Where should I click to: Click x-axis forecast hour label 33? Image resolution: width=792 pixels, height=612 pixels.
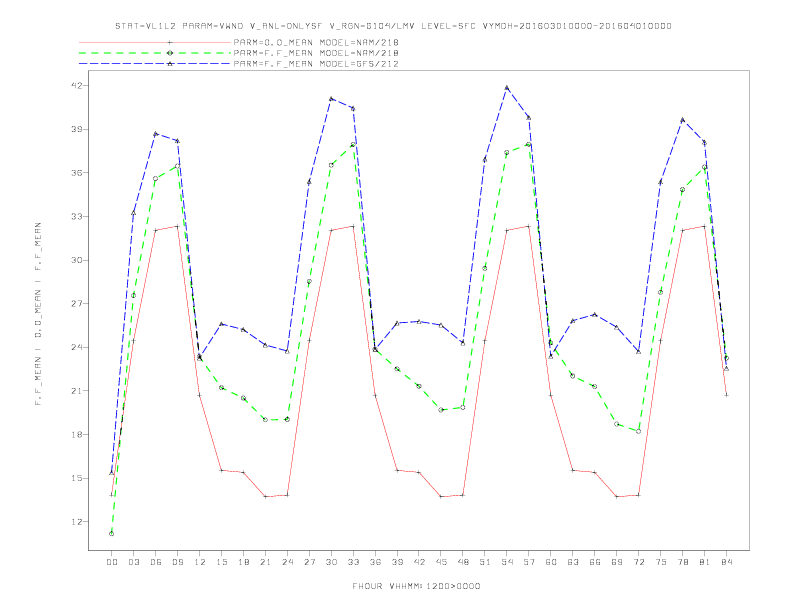click(x=353, y=562)
